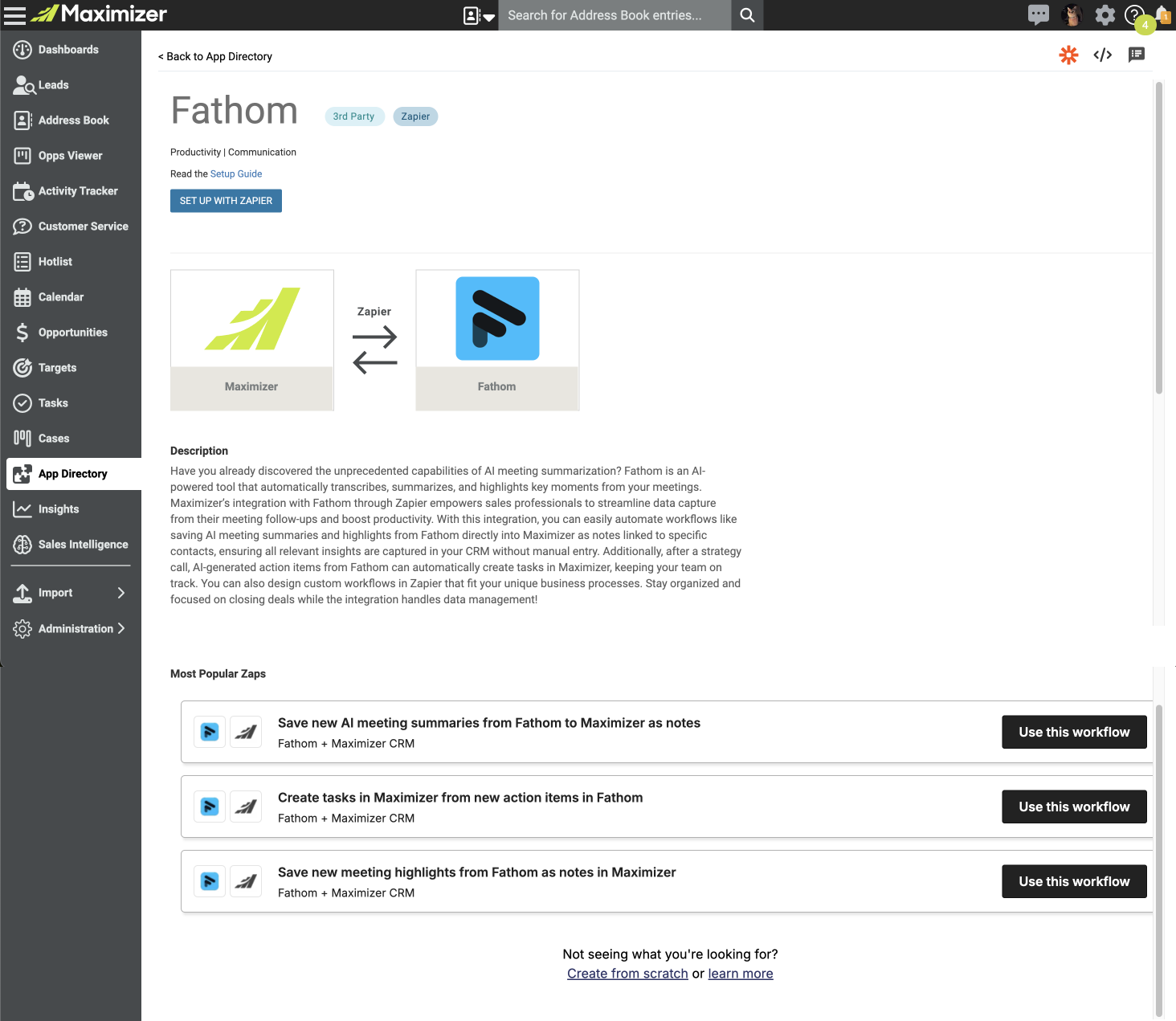Click the feedback comment icon near code icon

1137,55
